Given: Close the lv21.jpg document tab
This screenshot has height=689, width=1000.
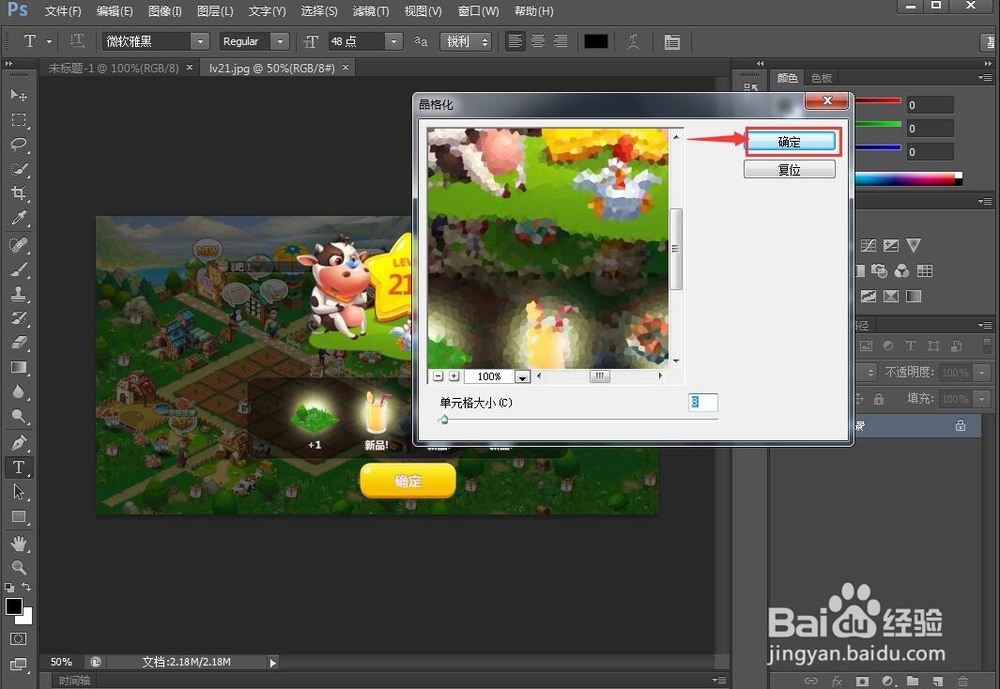Looking at the screenshot, I should [x=345, y=68].
